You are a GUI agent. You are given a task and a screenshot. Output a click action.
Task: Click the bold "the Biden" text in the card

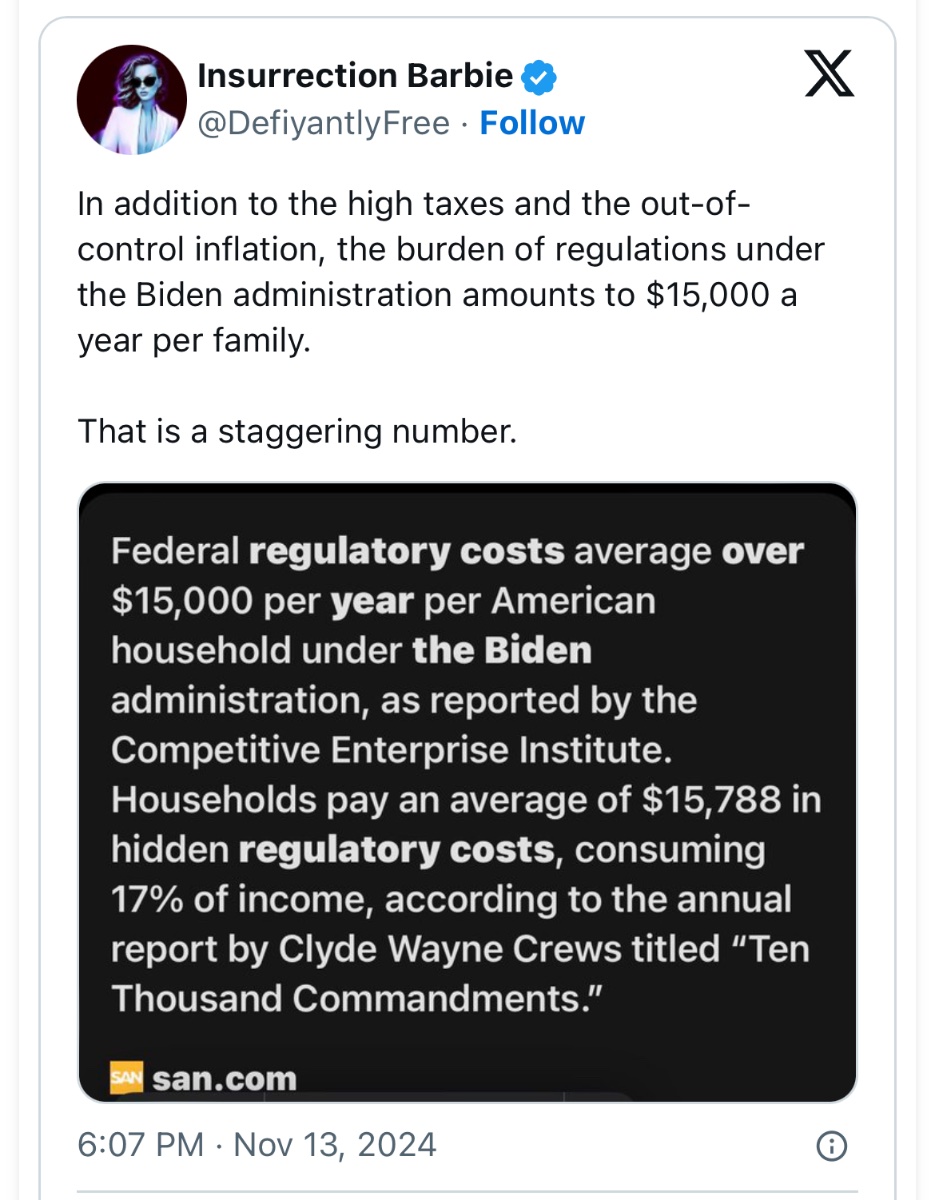pos(502,651)
